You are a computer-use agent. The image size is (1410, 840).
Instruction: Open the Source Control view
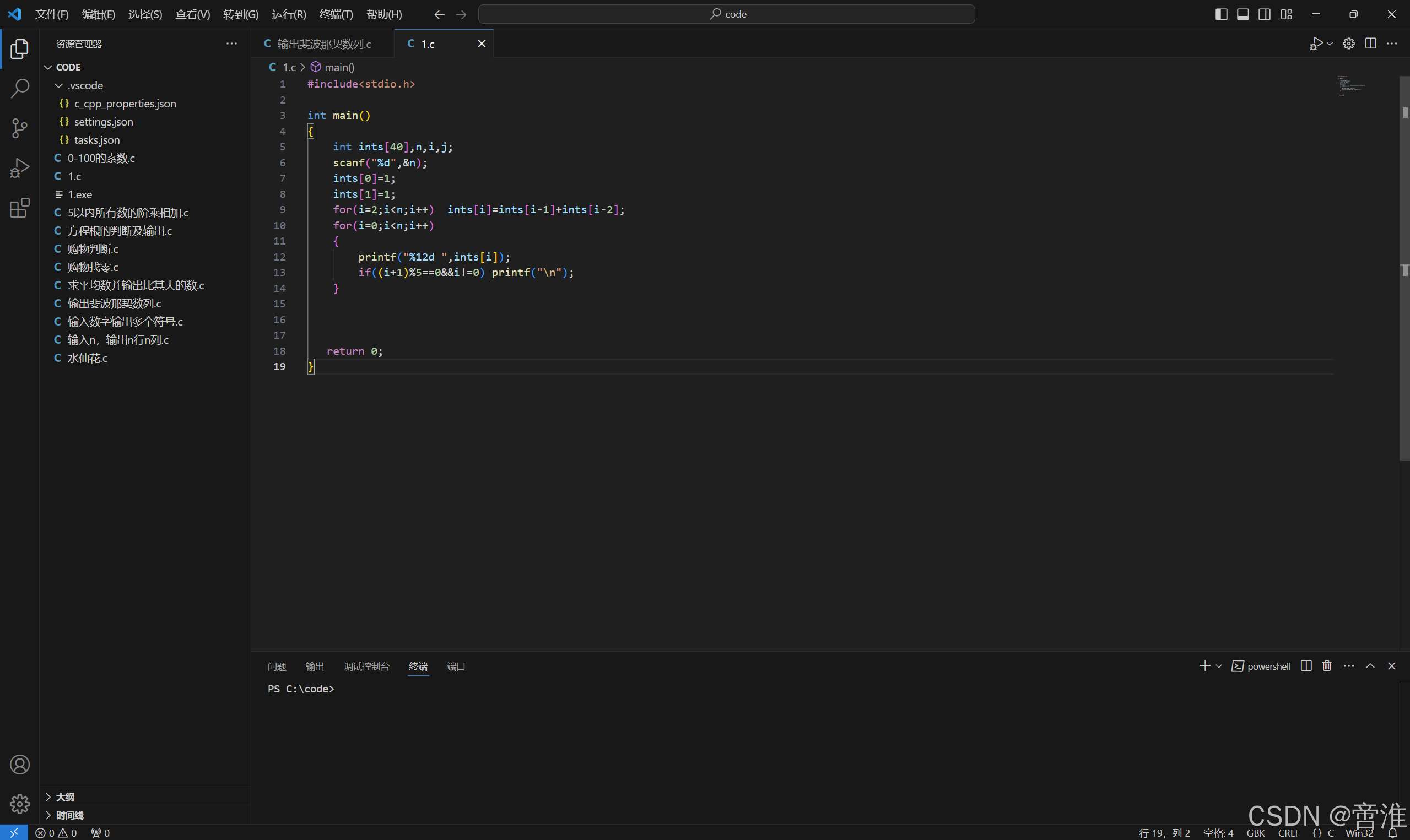tap(20, 128)
